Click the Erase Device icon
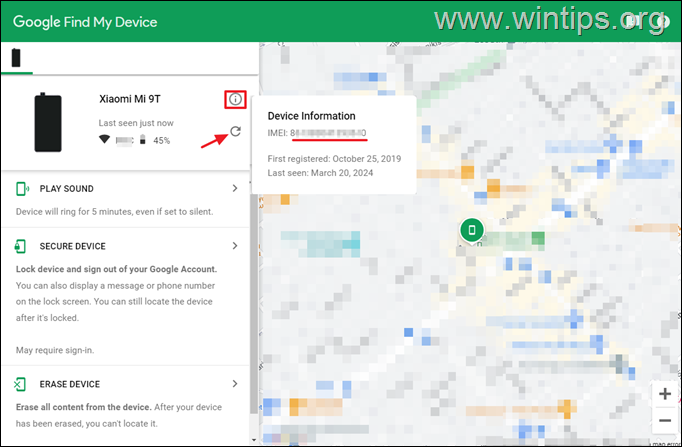The image size is (682, 447). pos(20,384)
